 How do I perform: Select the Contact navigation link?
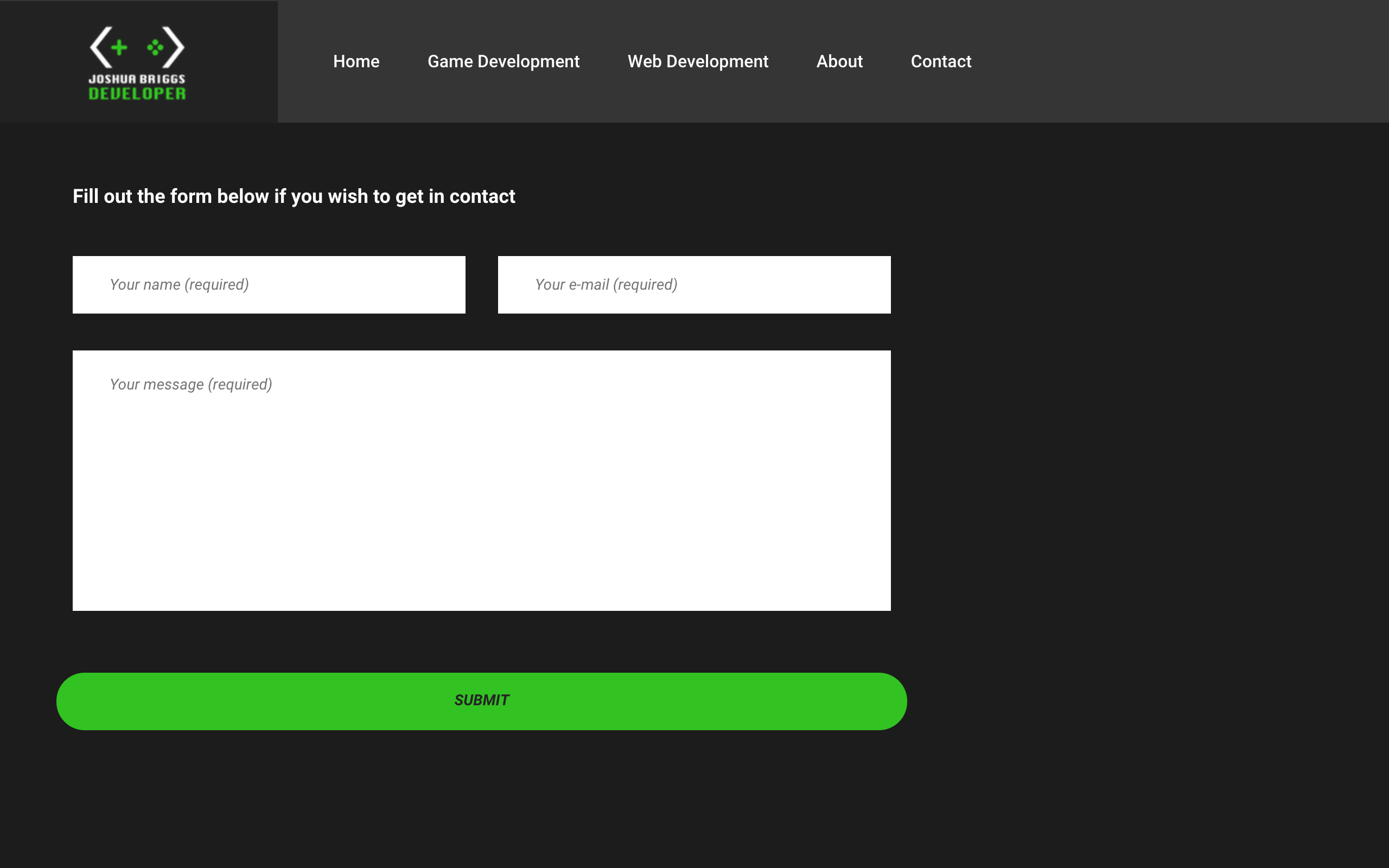pos(940,61)
